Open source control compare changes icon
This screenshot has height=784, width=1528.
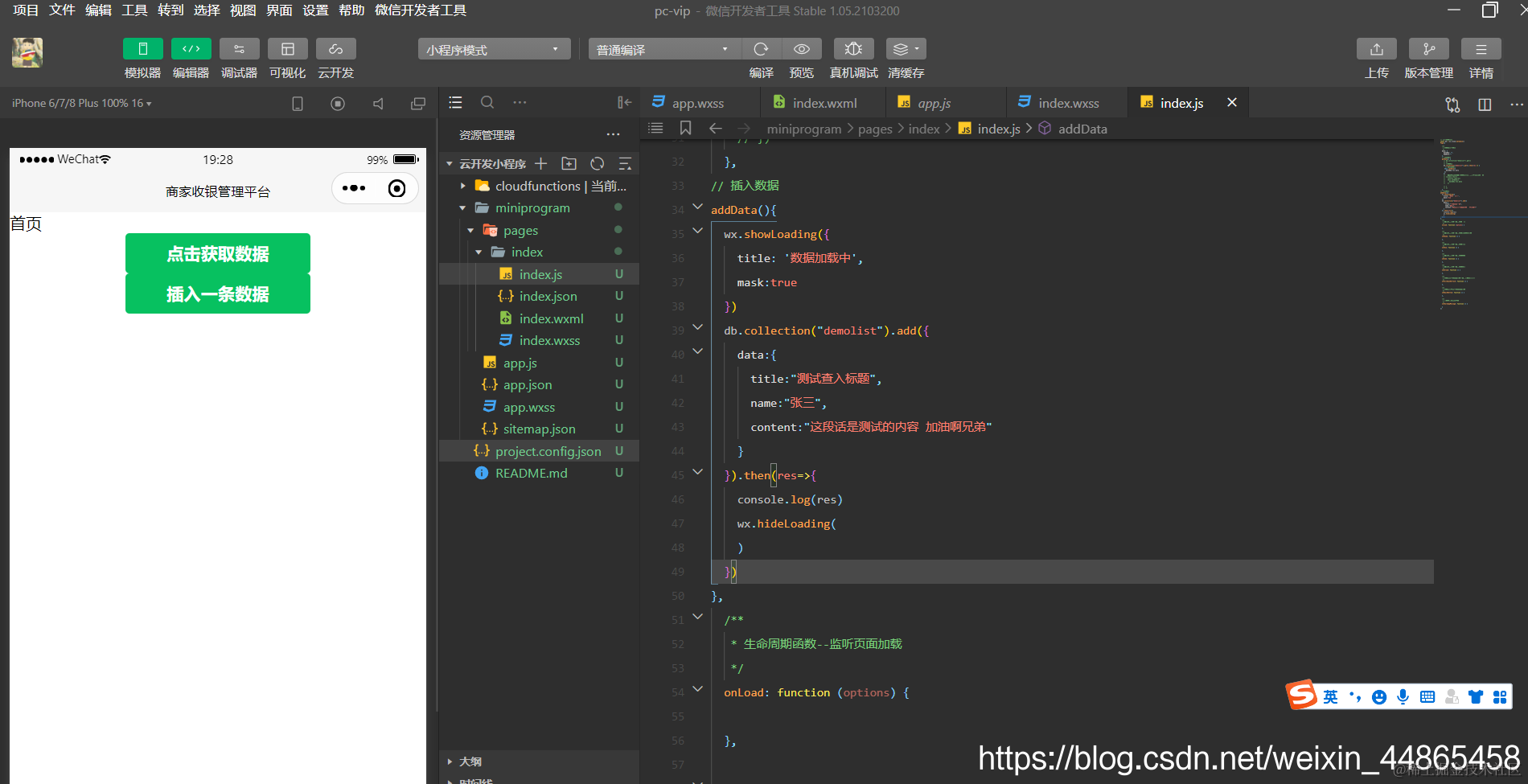[1452, 105]
